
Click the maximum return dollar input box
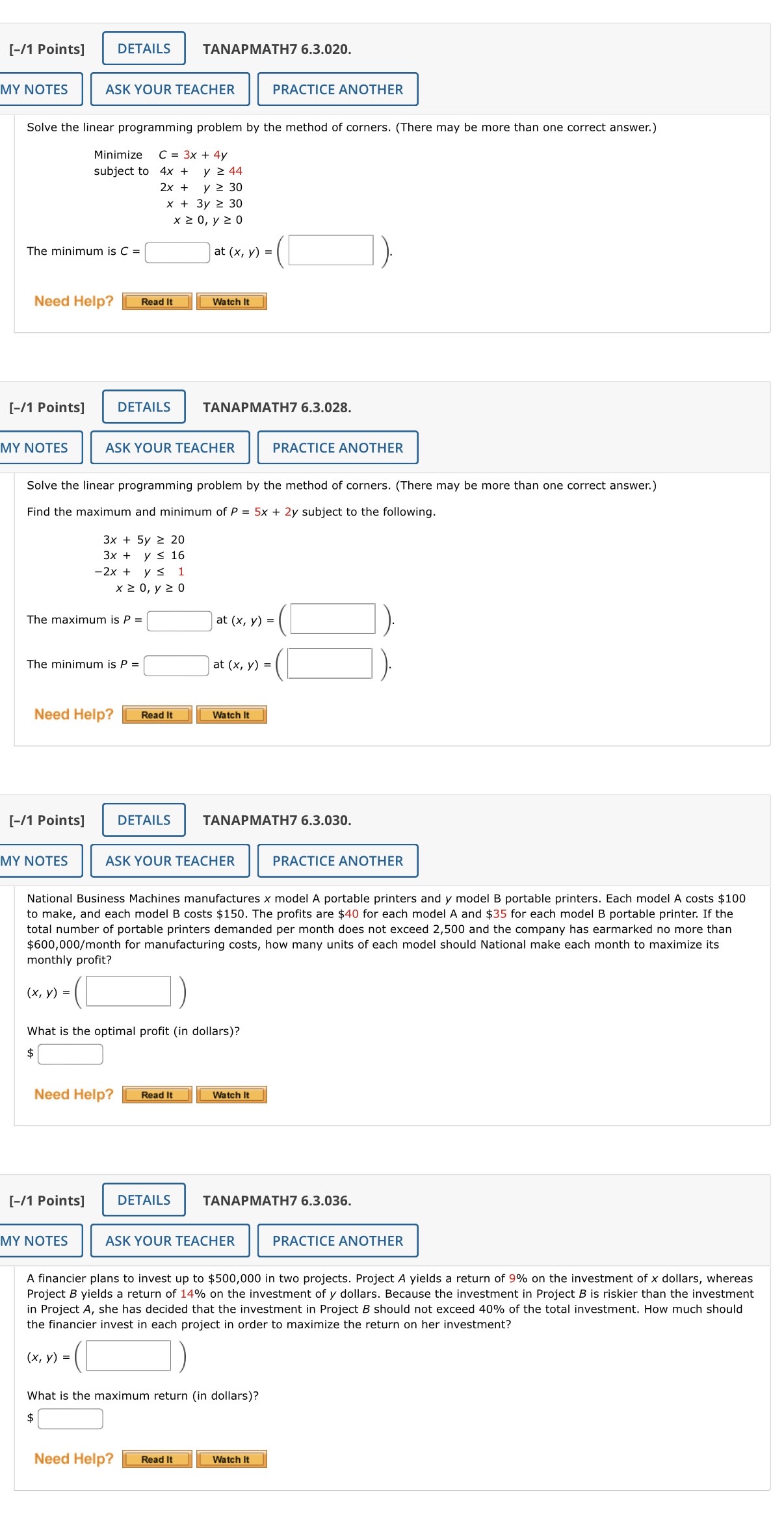tap(70, 1419)
